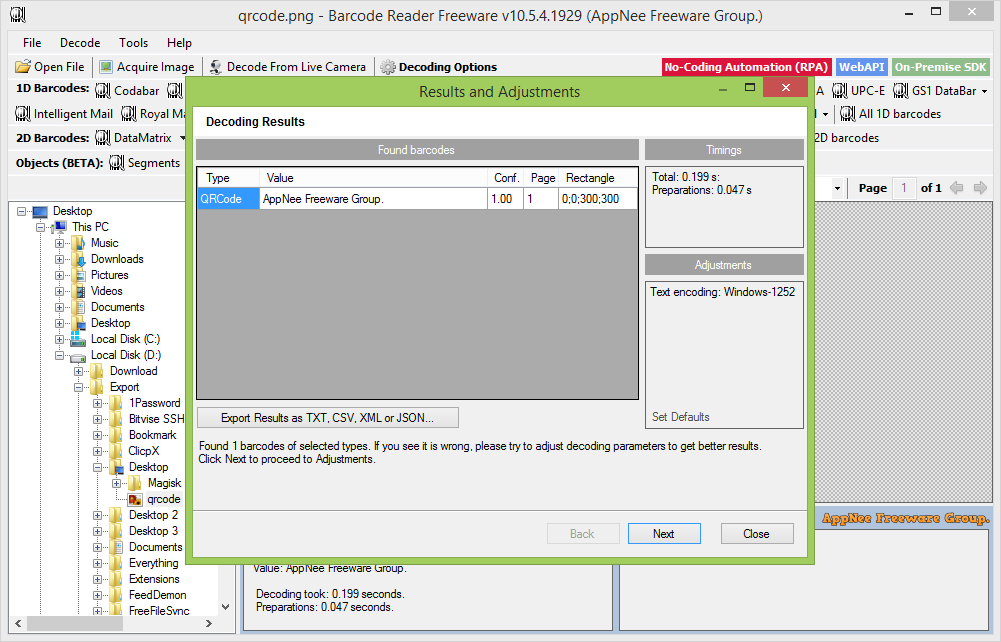Viewport: 1001px width, 642px height.
Task: Toggle the DataMatrix barcode type
Action: [x=133, y=138]
